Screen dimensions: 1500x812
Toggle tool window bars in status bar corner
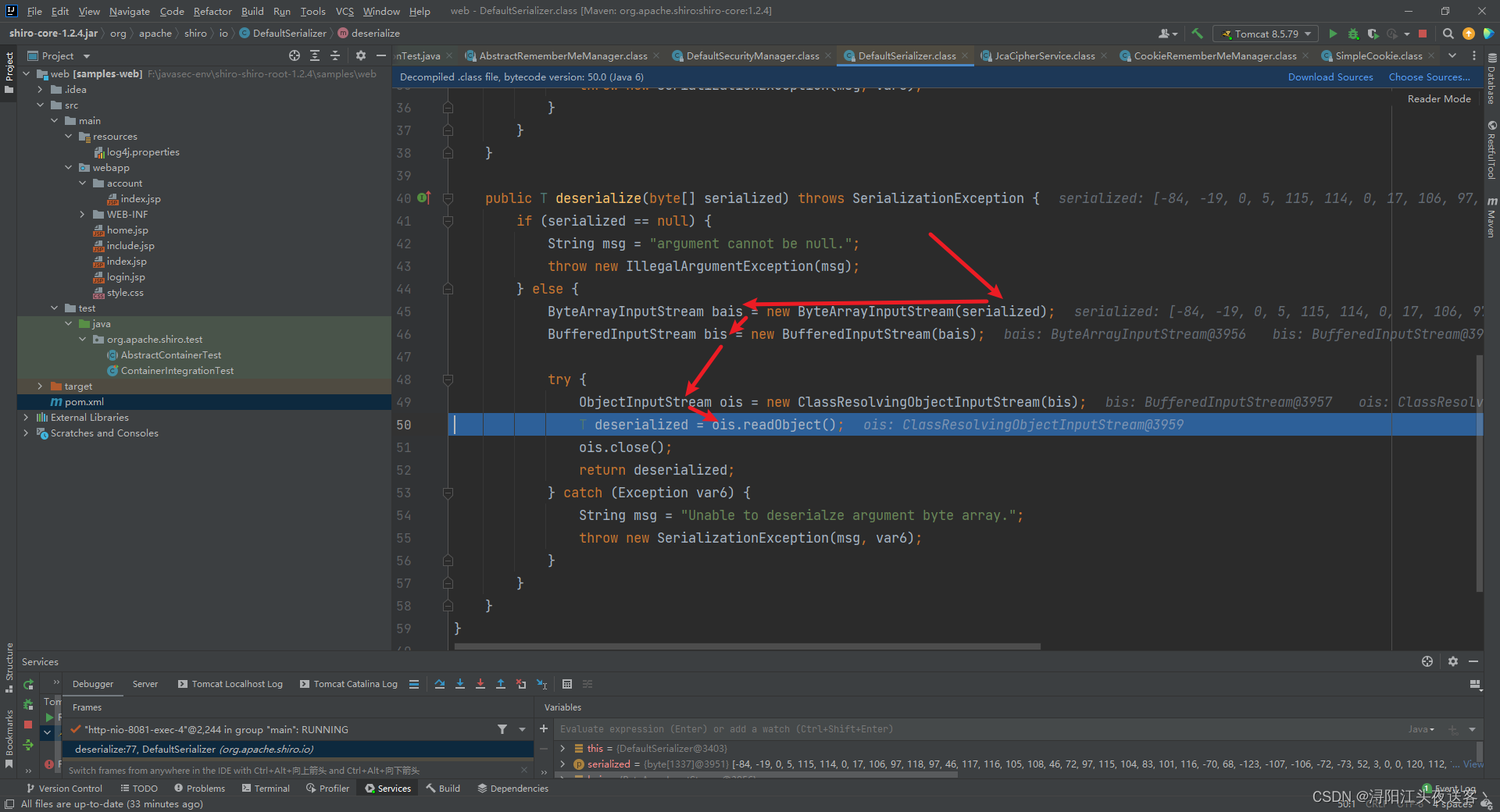click(9, 804)
